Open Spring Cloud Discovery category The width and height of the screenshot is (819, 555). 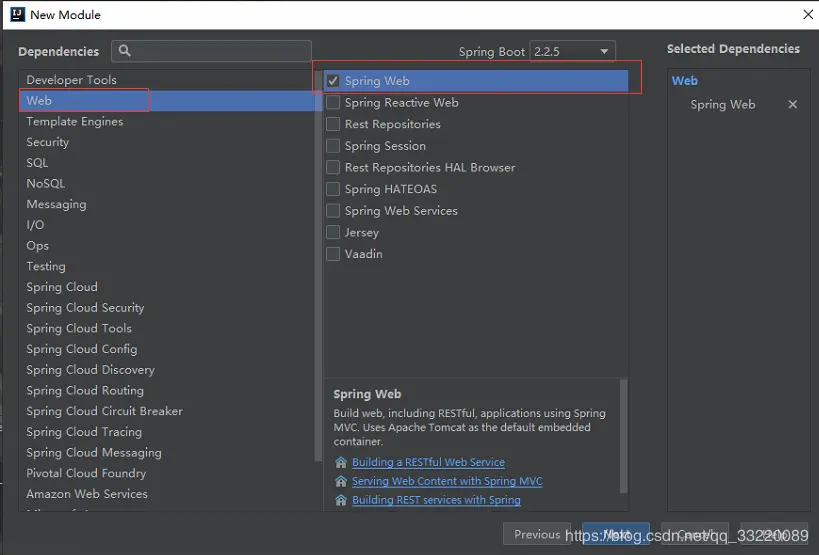pyautogui.click(x=167, y=370)
